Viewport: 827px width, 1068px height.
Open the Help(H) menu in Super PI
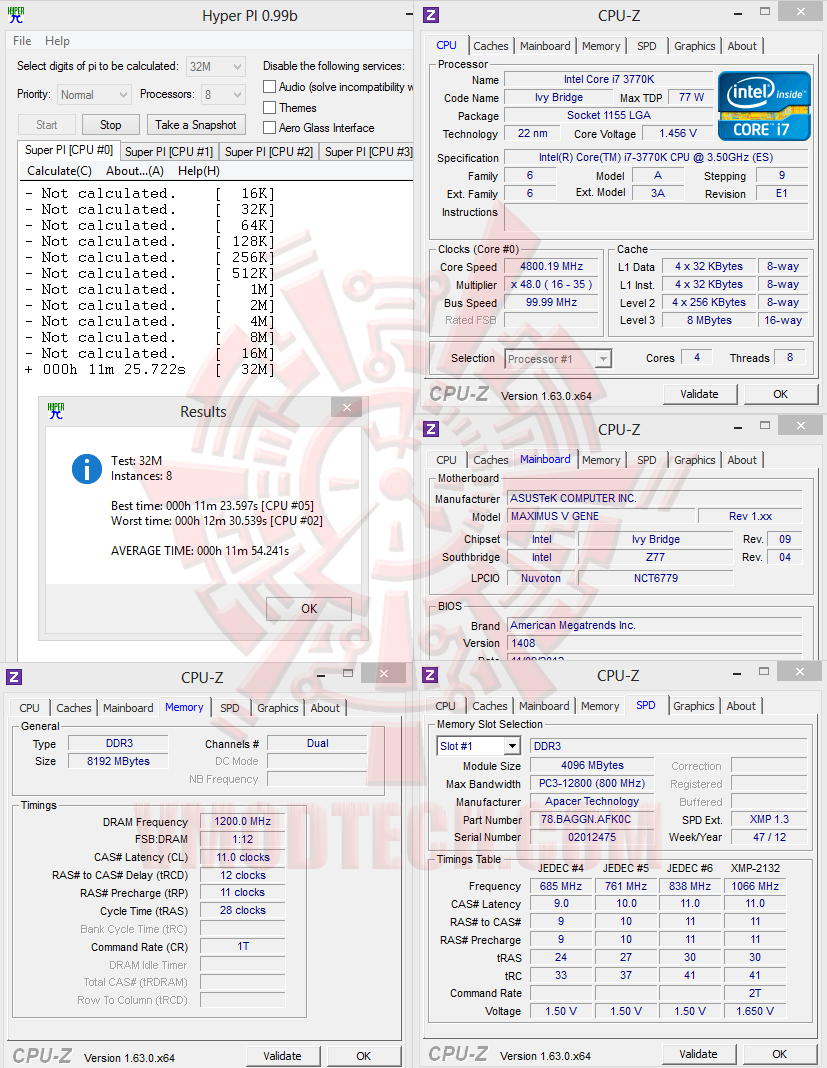tap(199, 171)
